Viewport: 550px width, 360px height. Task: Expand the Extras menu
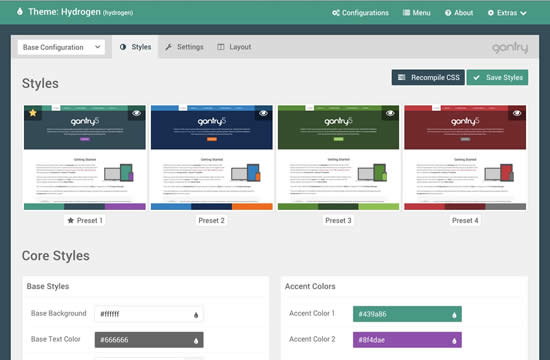507,13
